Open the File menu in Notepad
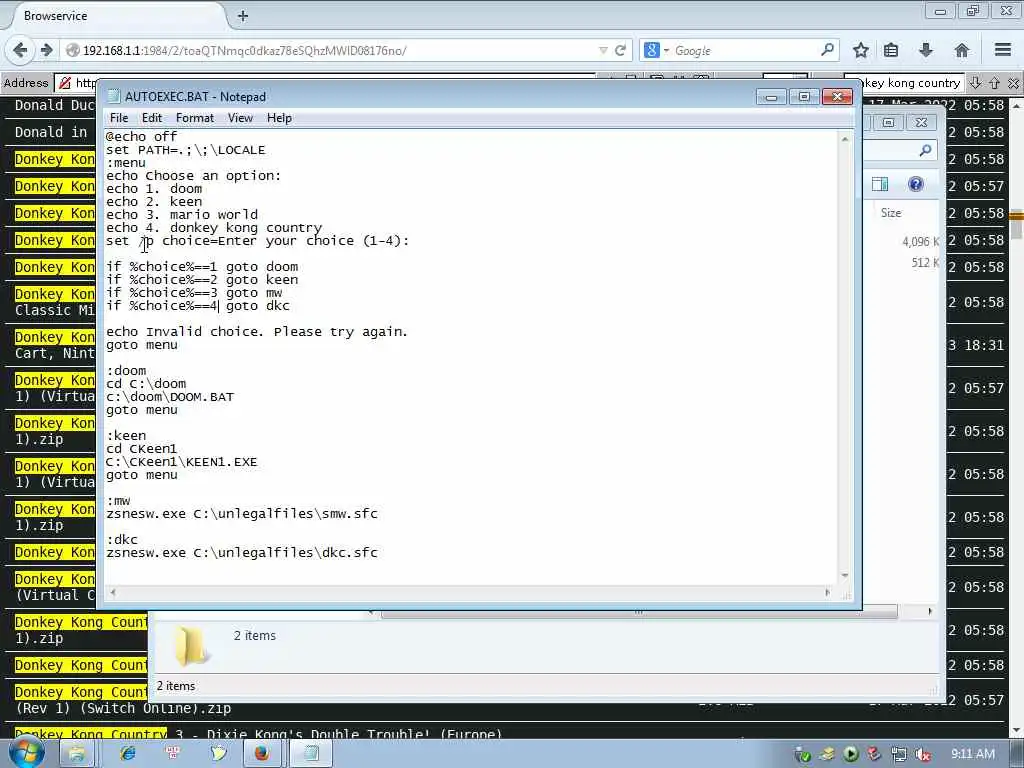Screen dimensions: 1024x768 tap(119, 118)
